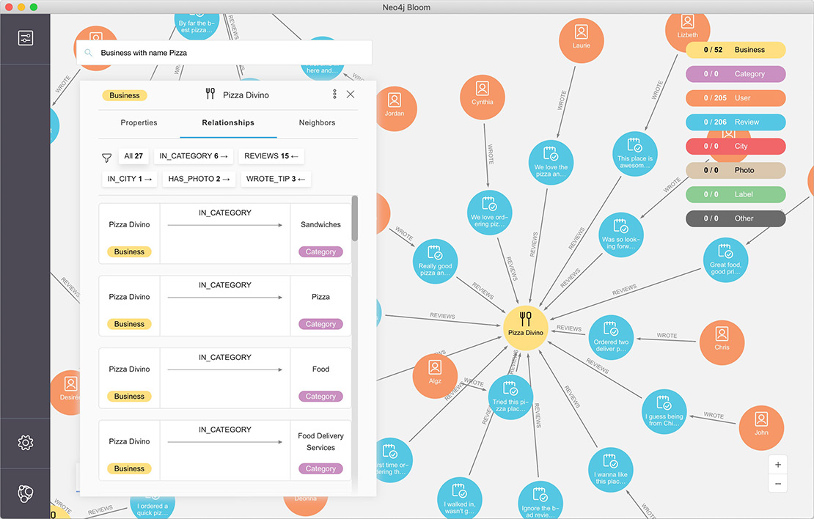Open the Neo4j logo icon in sidebar
This screenshot has width=814, height=519.
click(25, 494)
